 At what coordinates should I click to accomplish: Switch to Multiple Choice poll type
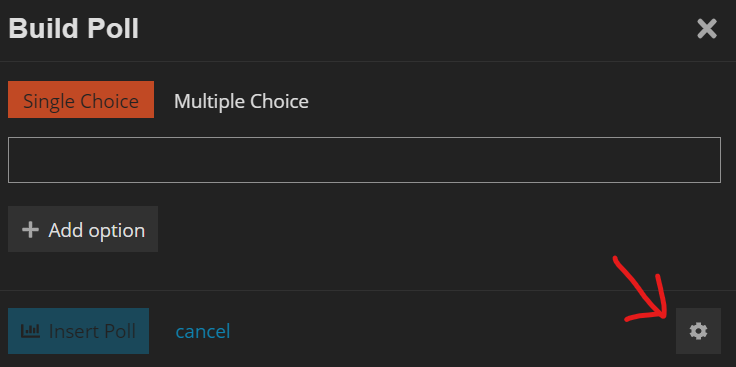241,101
